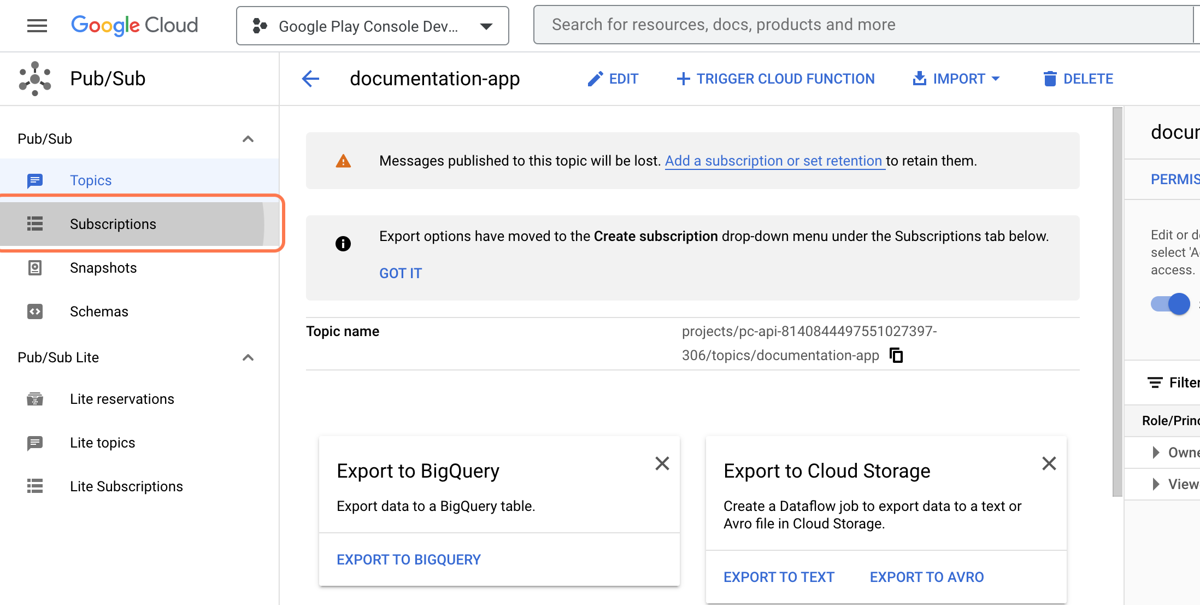This screenshot has height=605, width=1200.
Task: Close the Export to Cloud Storage card
Action: click(1049, 463)
